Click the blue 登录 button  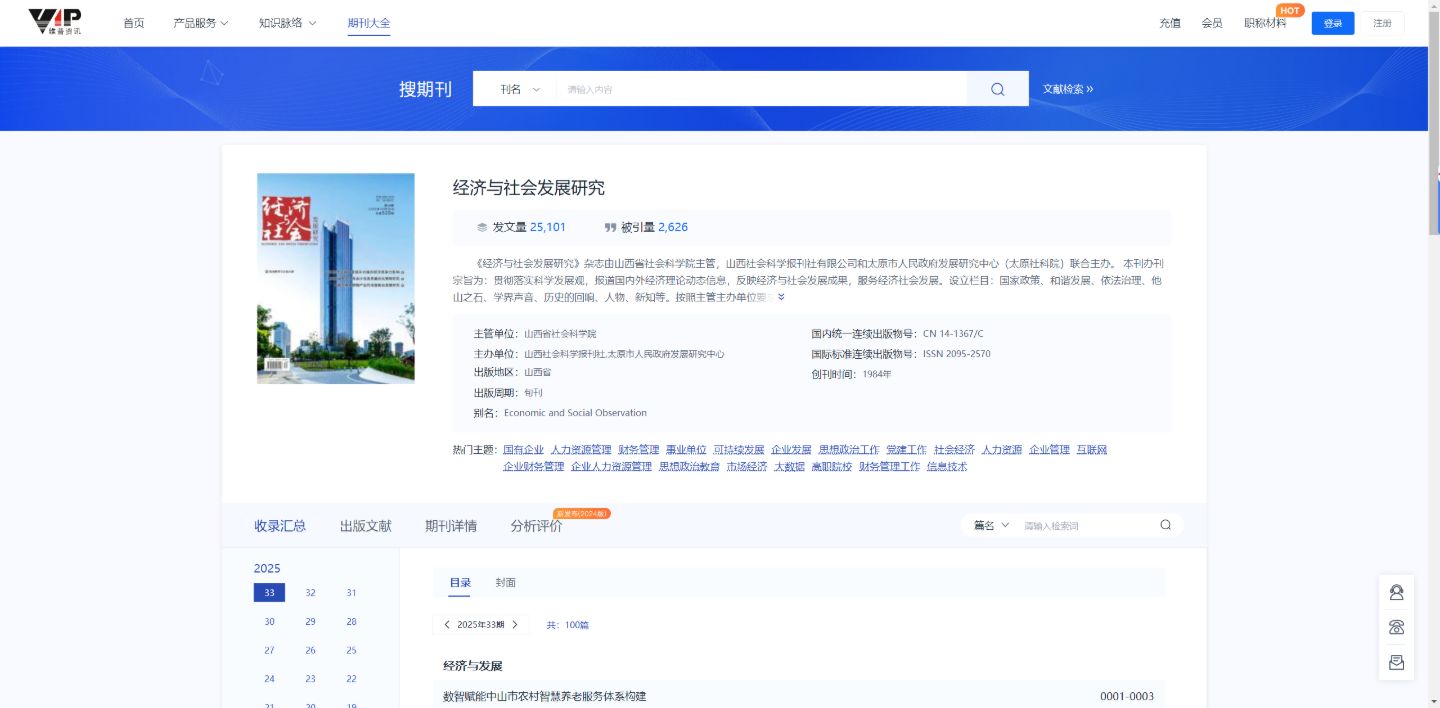point(1332,22)
